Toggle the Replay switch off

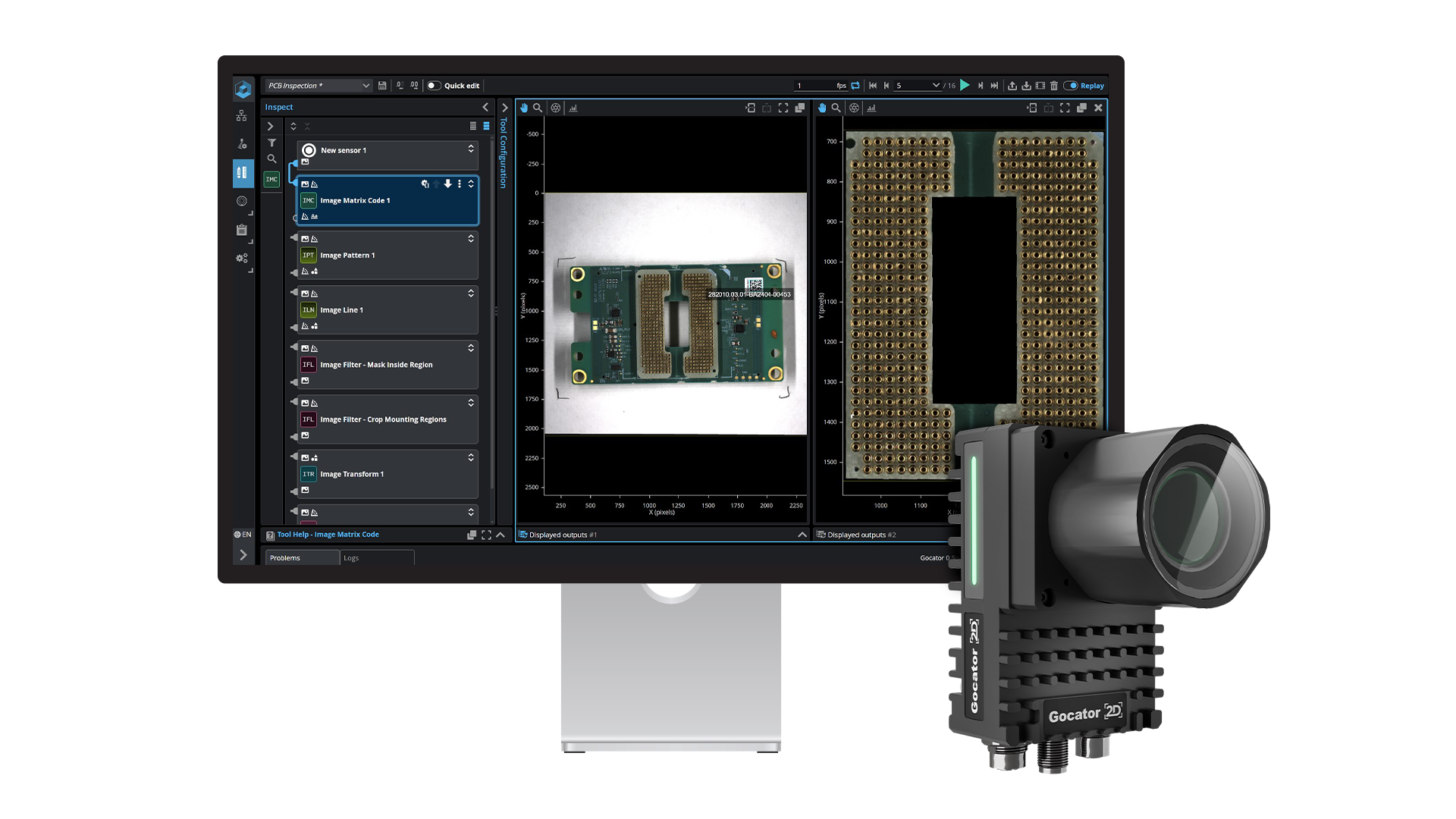(x=1071, y=86)
